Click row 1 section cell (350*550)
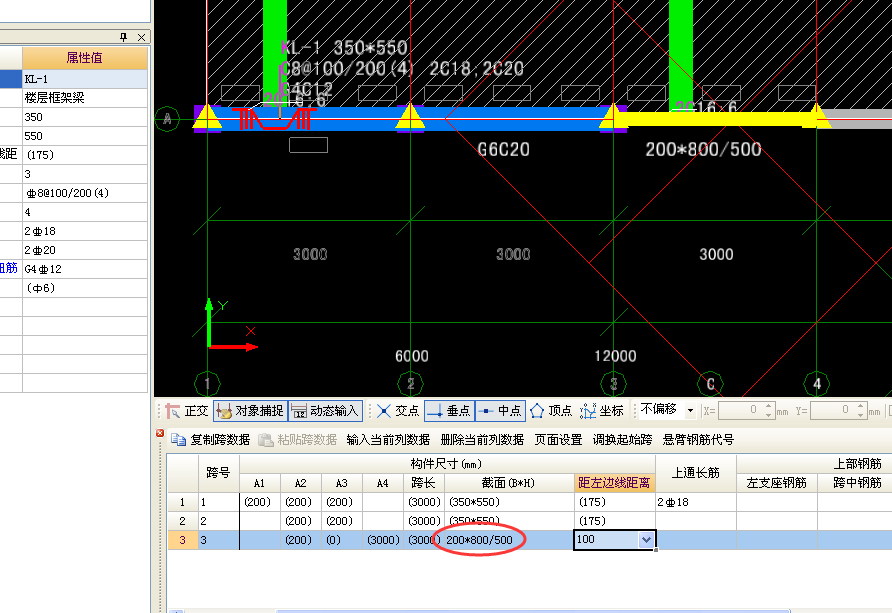Screen dimensions: 892x613 pos(509,502)
